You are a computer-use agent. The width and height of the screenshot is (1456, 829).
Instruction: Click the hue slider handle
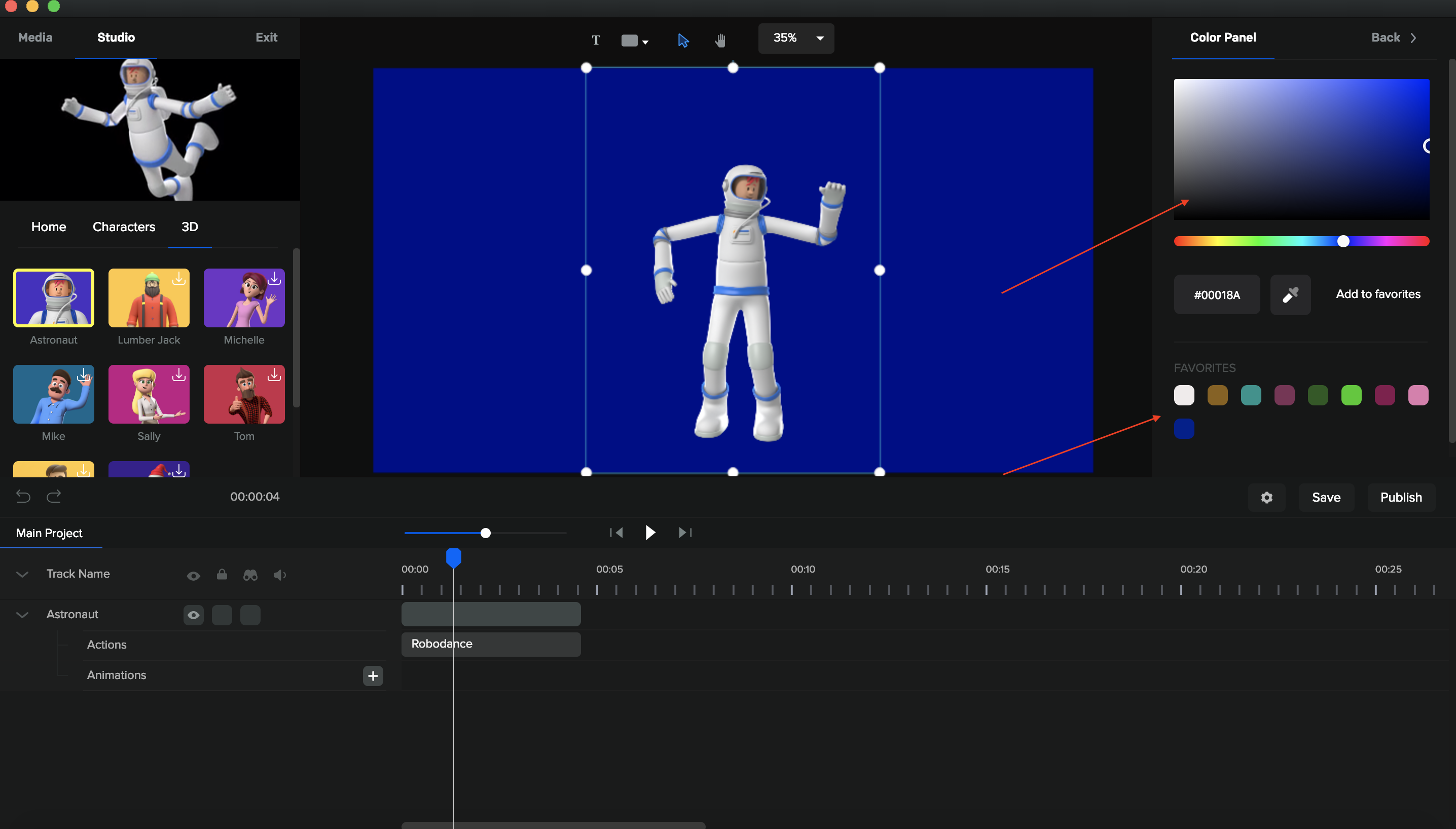pos(1343,241)
